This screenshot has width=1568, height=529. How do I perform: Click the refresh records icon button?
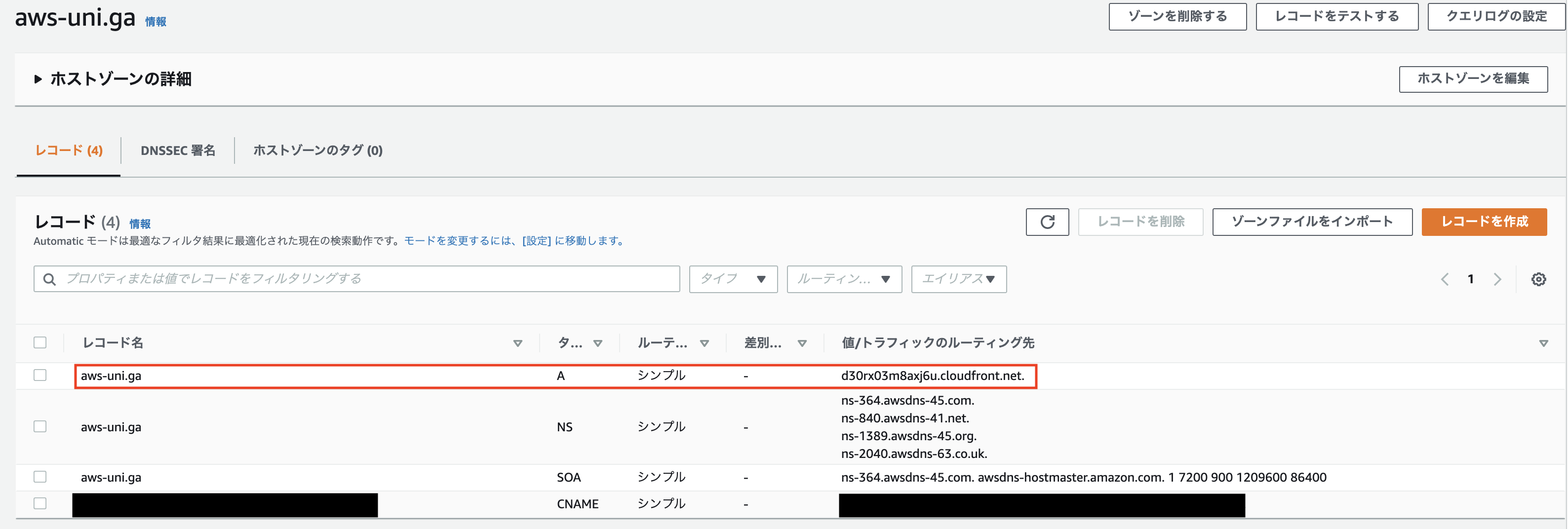(x=1047, y=222)
